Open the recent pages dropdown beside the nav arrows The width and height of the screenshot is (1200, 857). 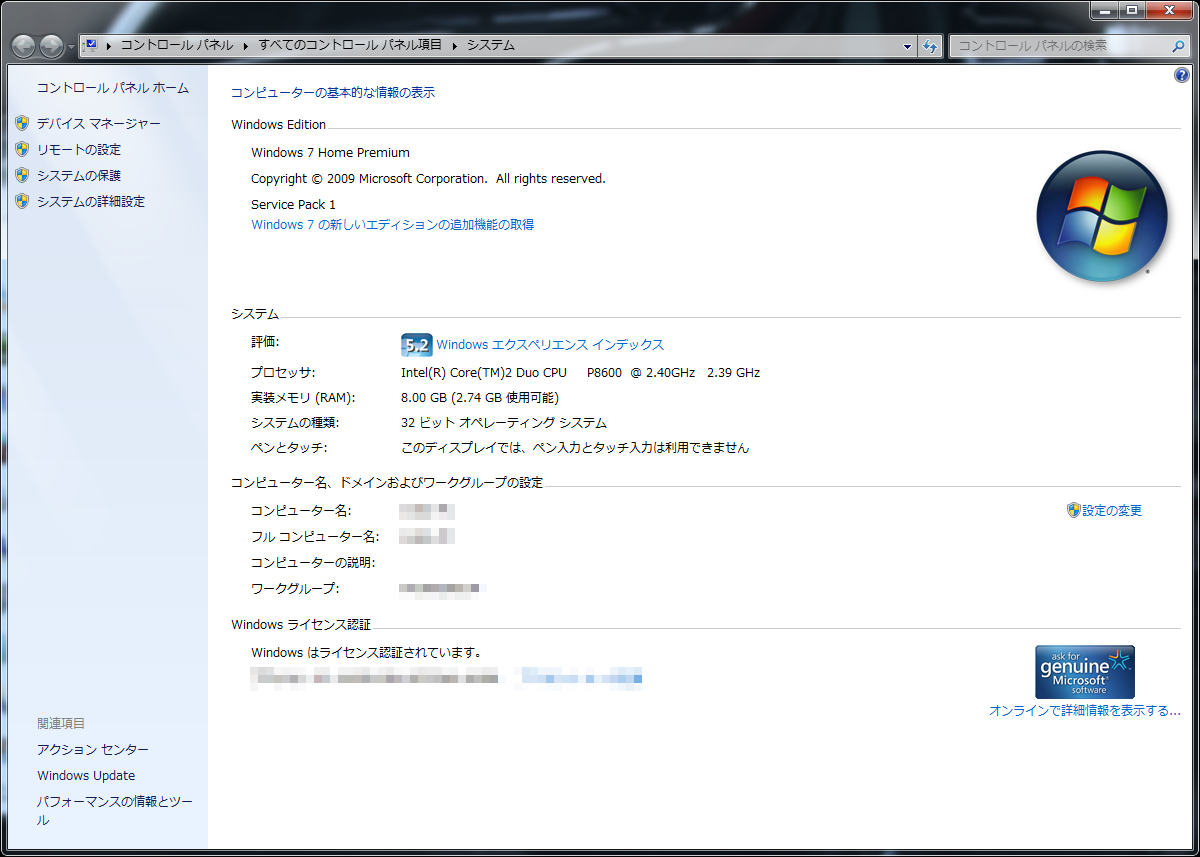(x=71, y=46)
